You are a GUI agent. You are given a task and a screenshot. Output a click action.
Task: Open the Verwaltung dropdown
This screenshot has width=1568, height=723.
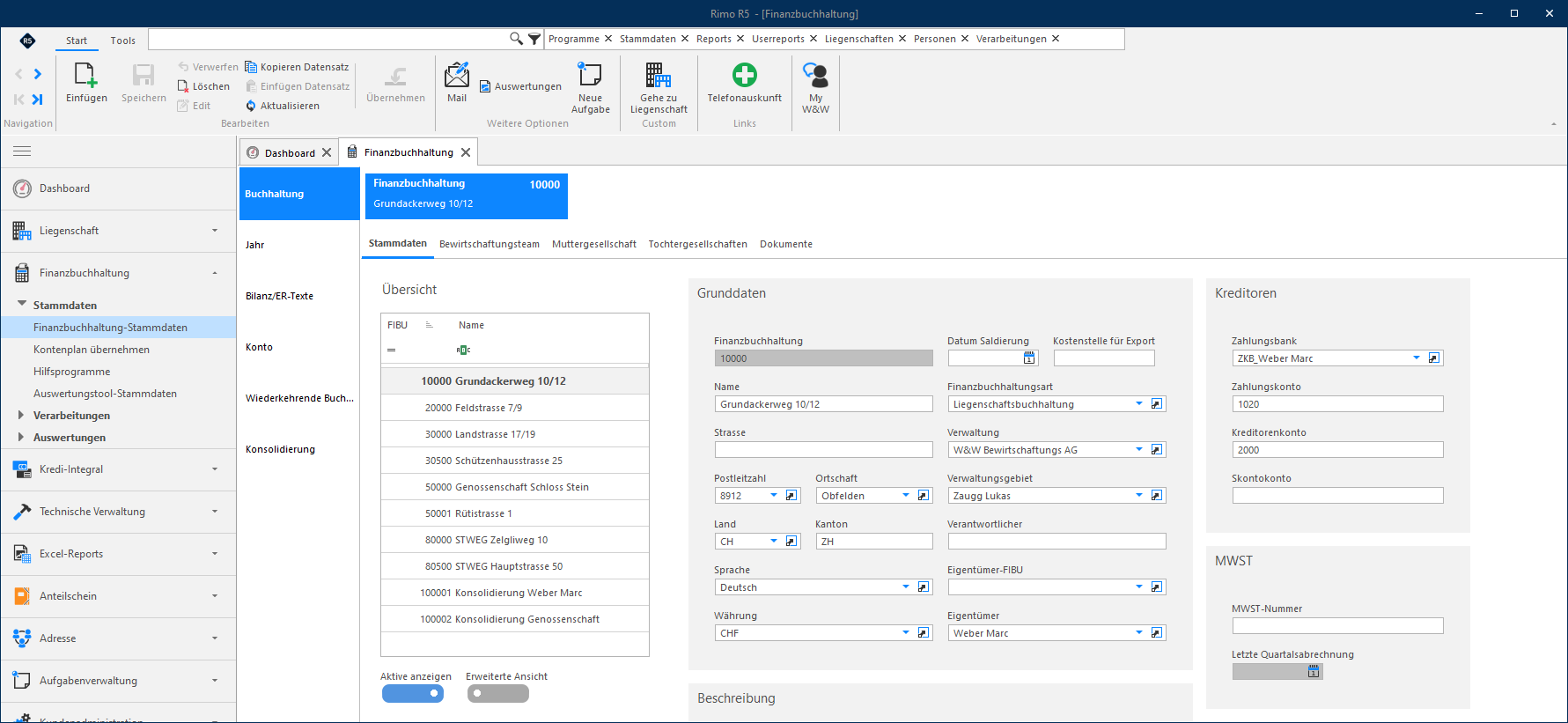(x=1139, y=450)
